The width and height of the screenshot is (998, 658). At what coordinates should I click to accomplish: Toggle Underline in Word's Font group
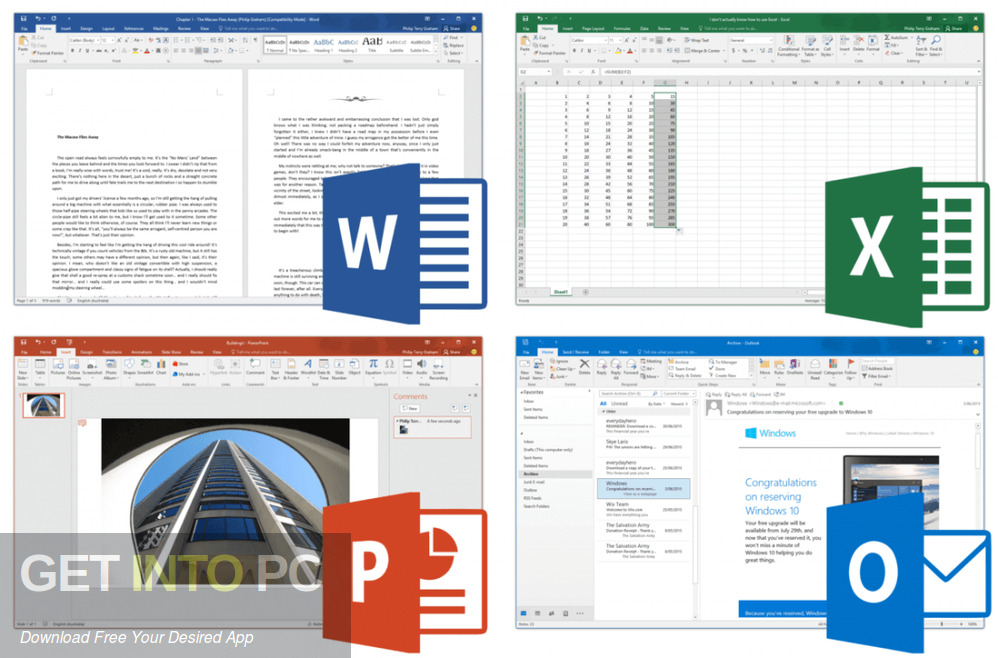87,50
